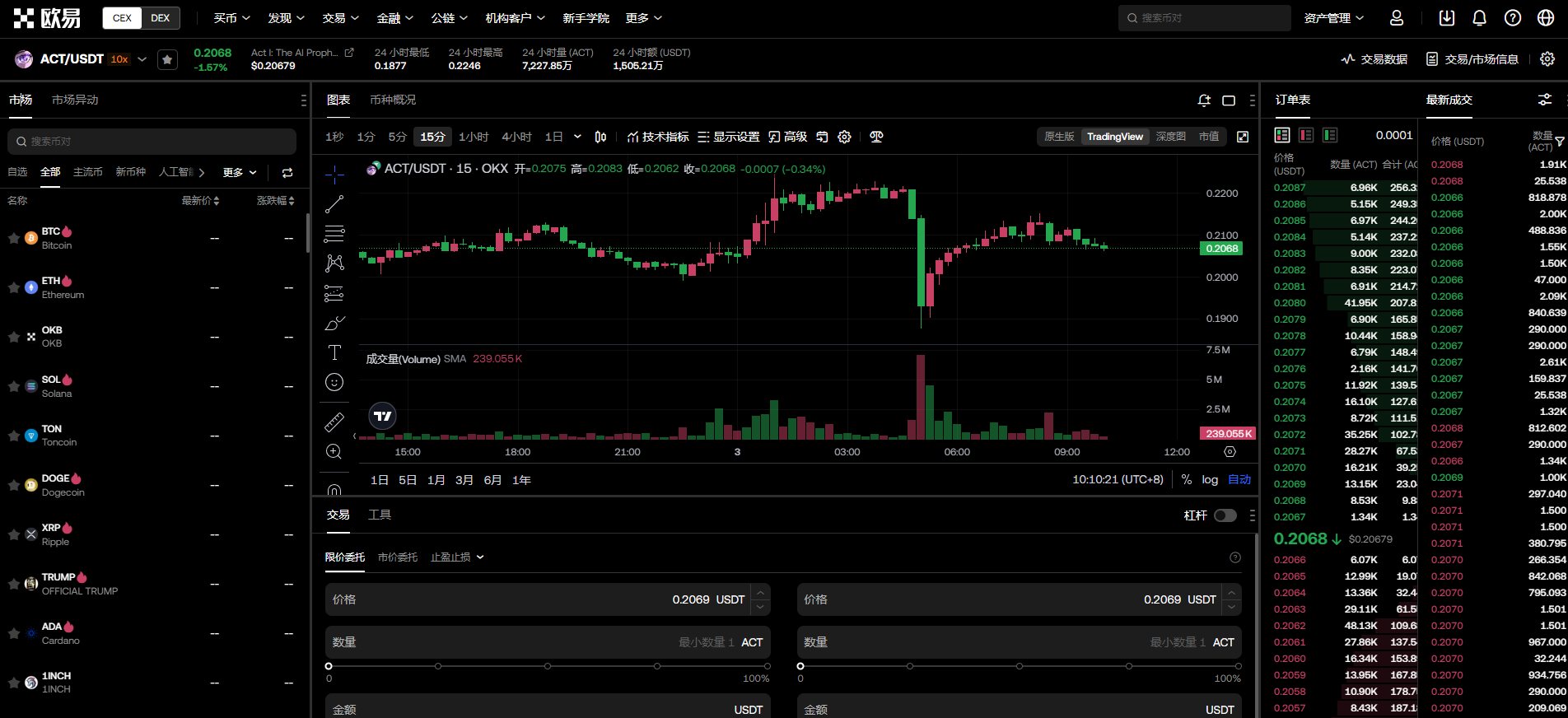Image resolution: width=1568 pixels, height=718 pixels.
Task: Click the balance scale icon in chart toolbar
Action: click(x=876, y=137)
